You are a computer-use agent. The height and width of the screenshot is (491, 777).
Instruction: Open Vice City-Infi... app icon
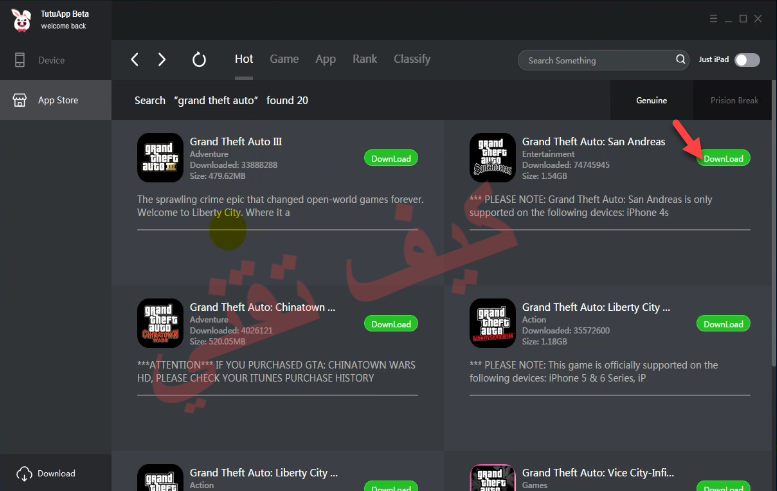(x=493, y=478)
